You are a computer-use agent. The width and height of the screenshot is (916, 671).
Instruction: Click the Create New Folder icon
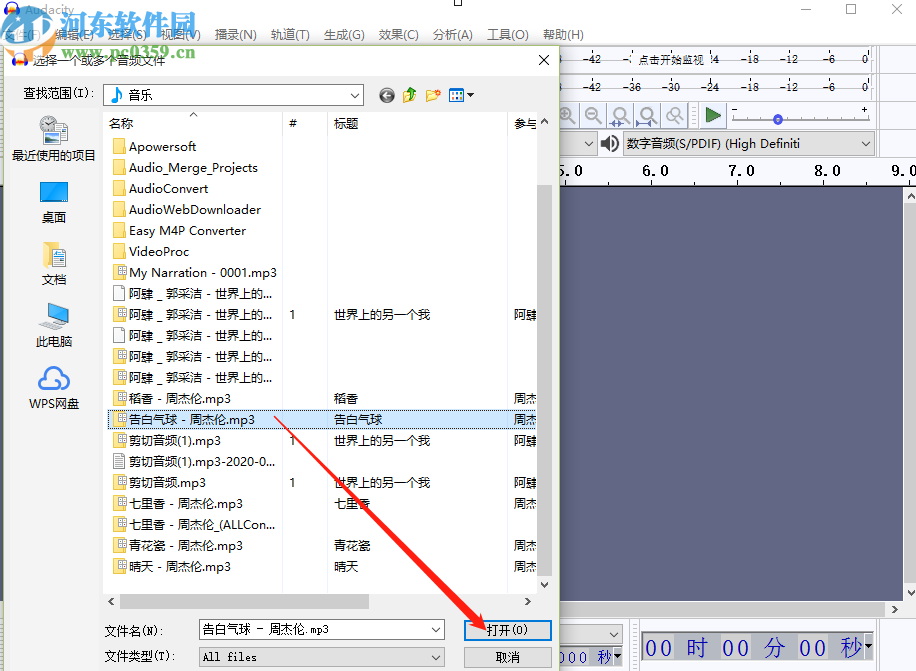point(433,95)
